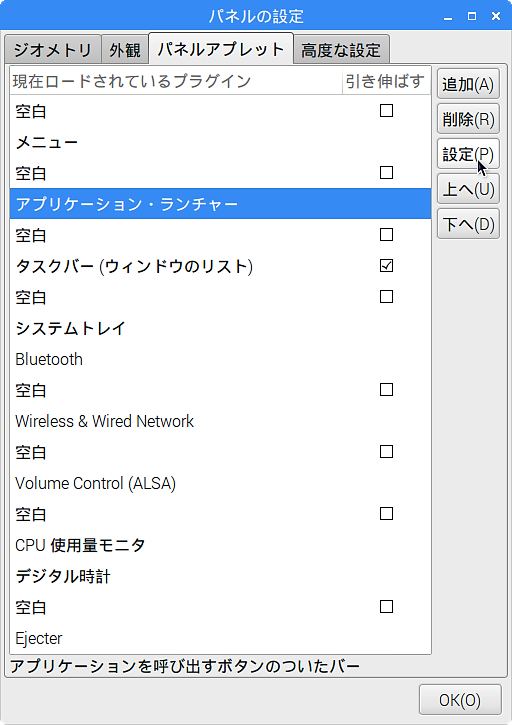Viewport: 512px width, 725px height.
Task: Select Volume Control (ALSA) in the list
Action: click(x=220, y=483)
